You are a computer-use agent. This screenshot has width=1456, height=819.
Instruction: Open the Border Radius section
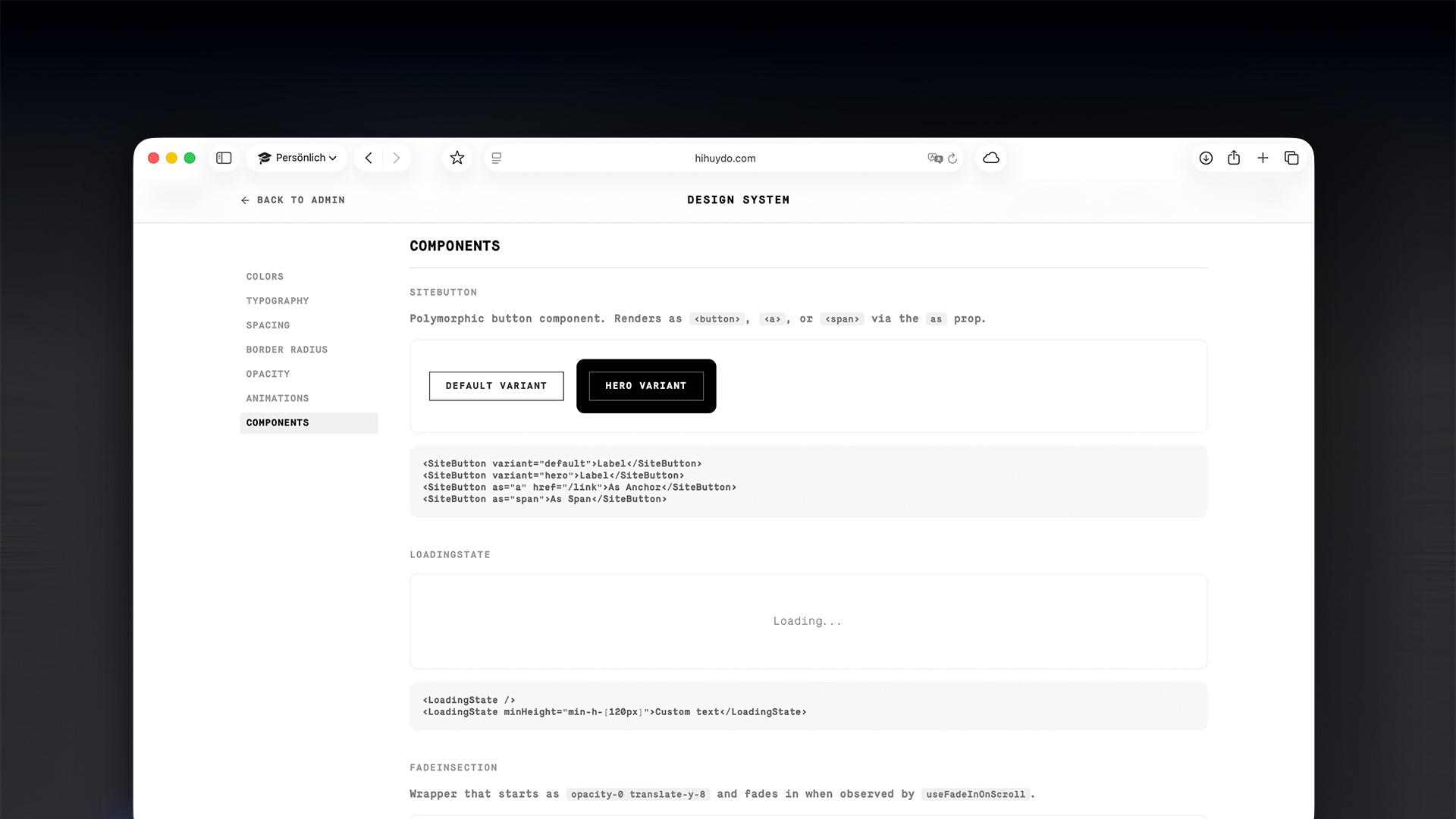click(287, 350)
